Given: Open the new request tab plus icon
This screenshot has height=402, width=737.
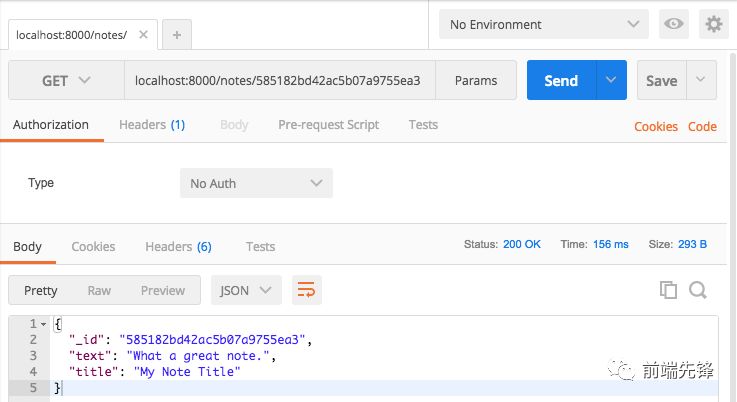Looking at the screenshot, I should 177,34.
